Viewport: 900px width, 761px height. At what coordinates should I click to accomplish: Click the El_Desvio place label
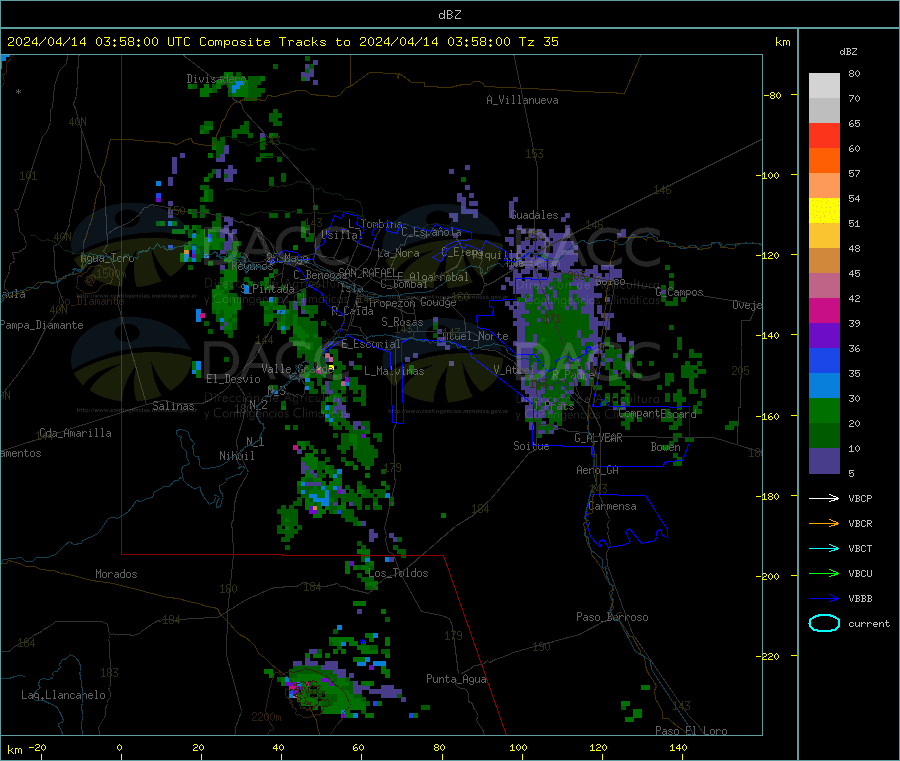click(233, 379)
